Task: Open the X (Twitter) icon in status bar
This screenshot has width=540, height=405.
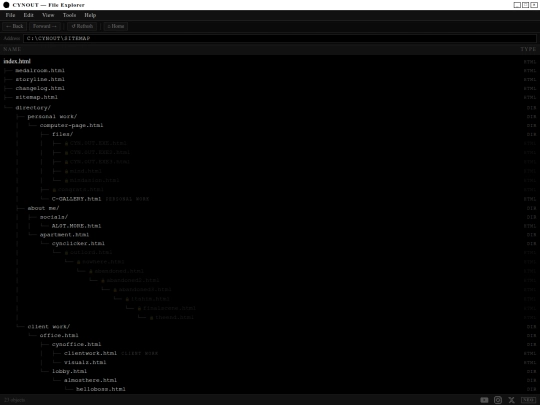Action: (x=511, y=400)
